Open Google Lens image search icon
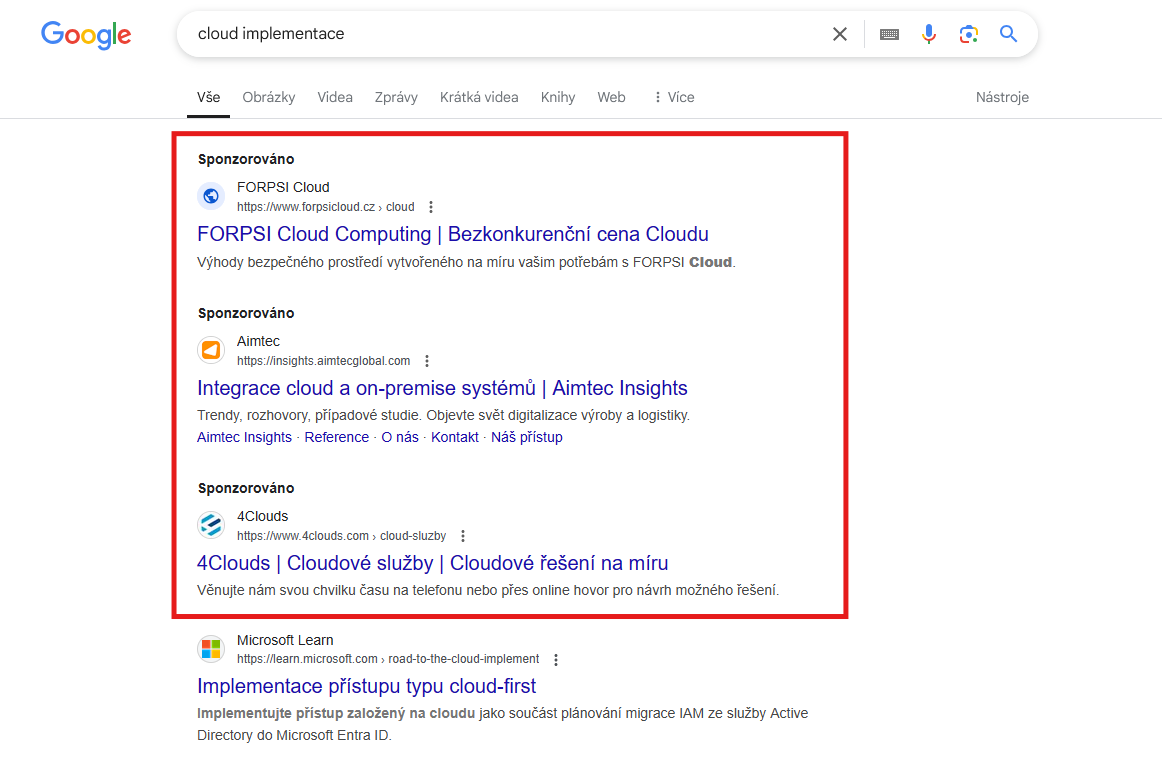The width and height of the screenshot is (1162, 761). tap(969, 34)
